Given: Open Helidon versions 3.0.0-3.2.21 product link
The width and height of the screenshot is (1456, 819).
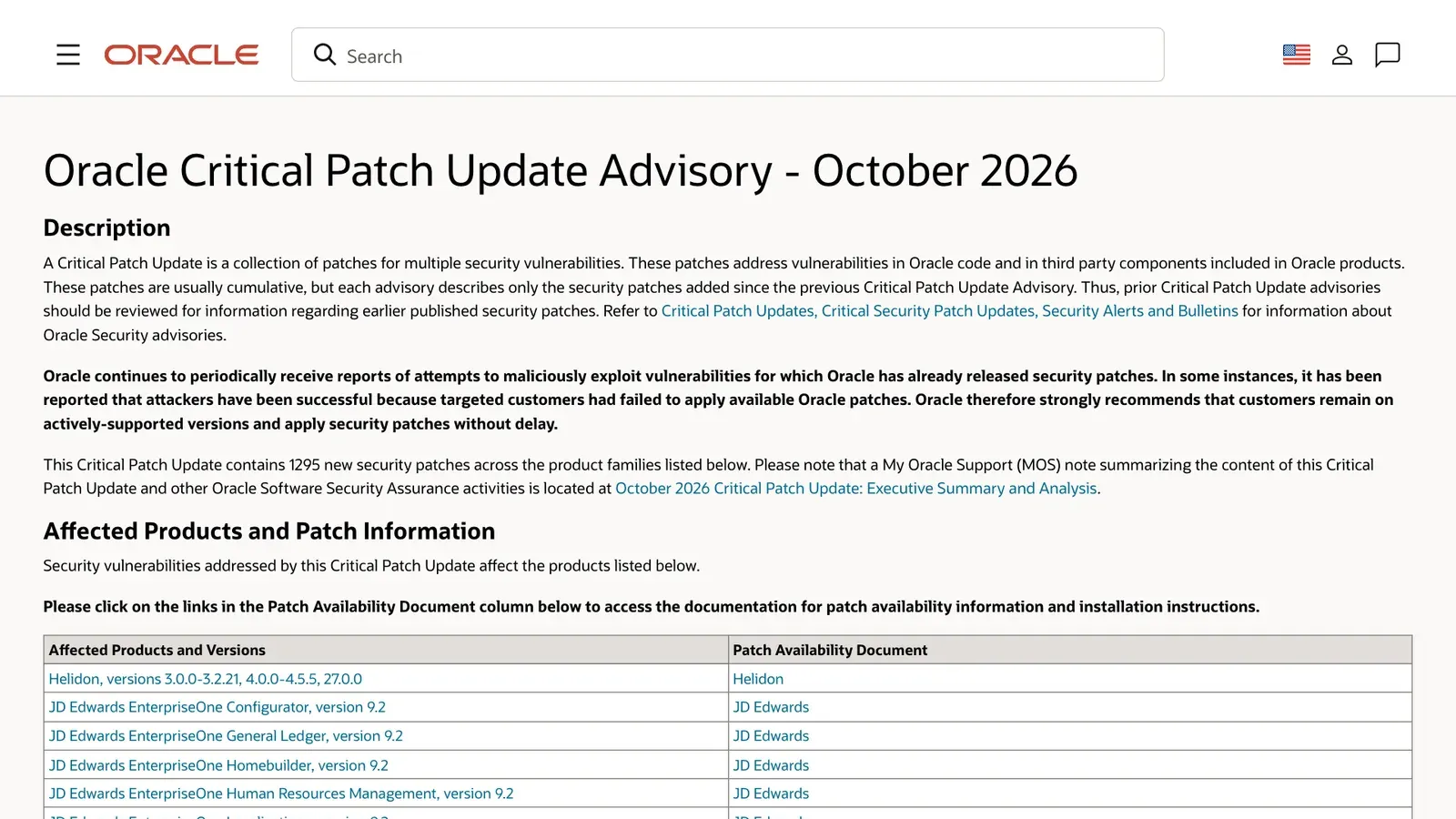Looking at the screenshot, I should click(206, 679).
